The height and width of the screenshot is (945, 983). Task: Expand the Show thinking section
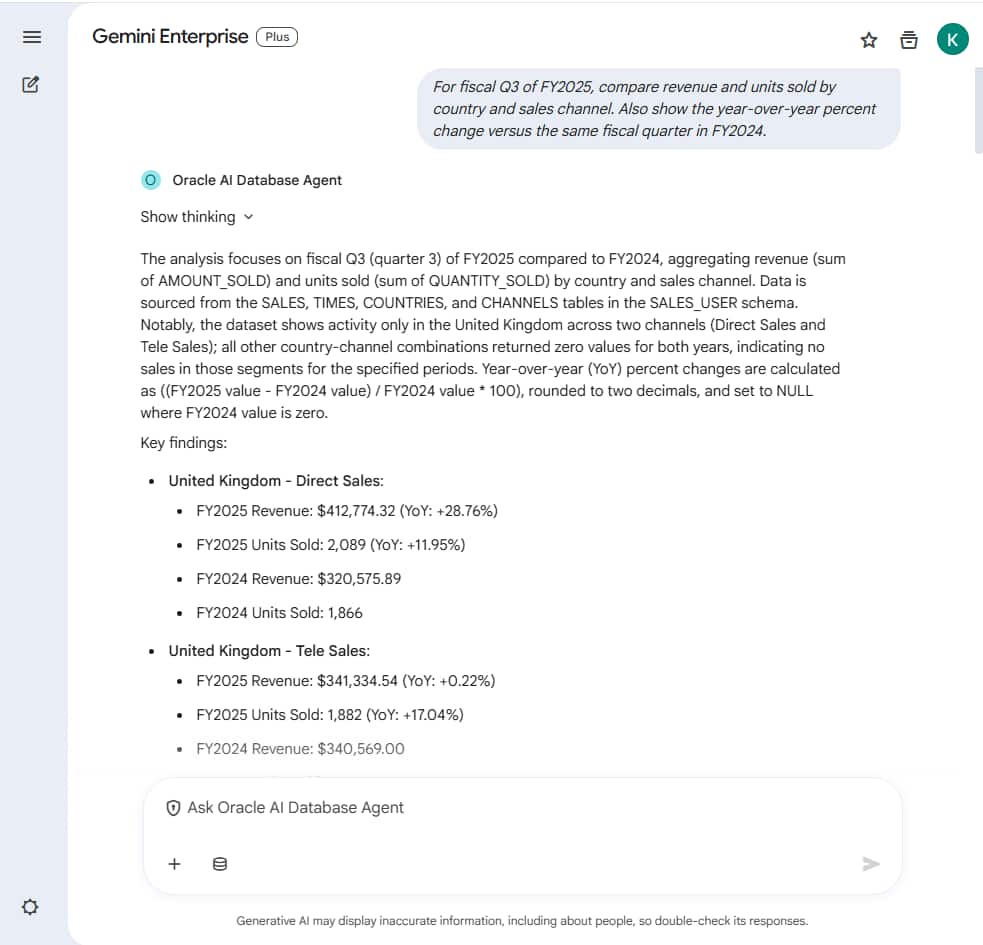(x=188, y=217)
